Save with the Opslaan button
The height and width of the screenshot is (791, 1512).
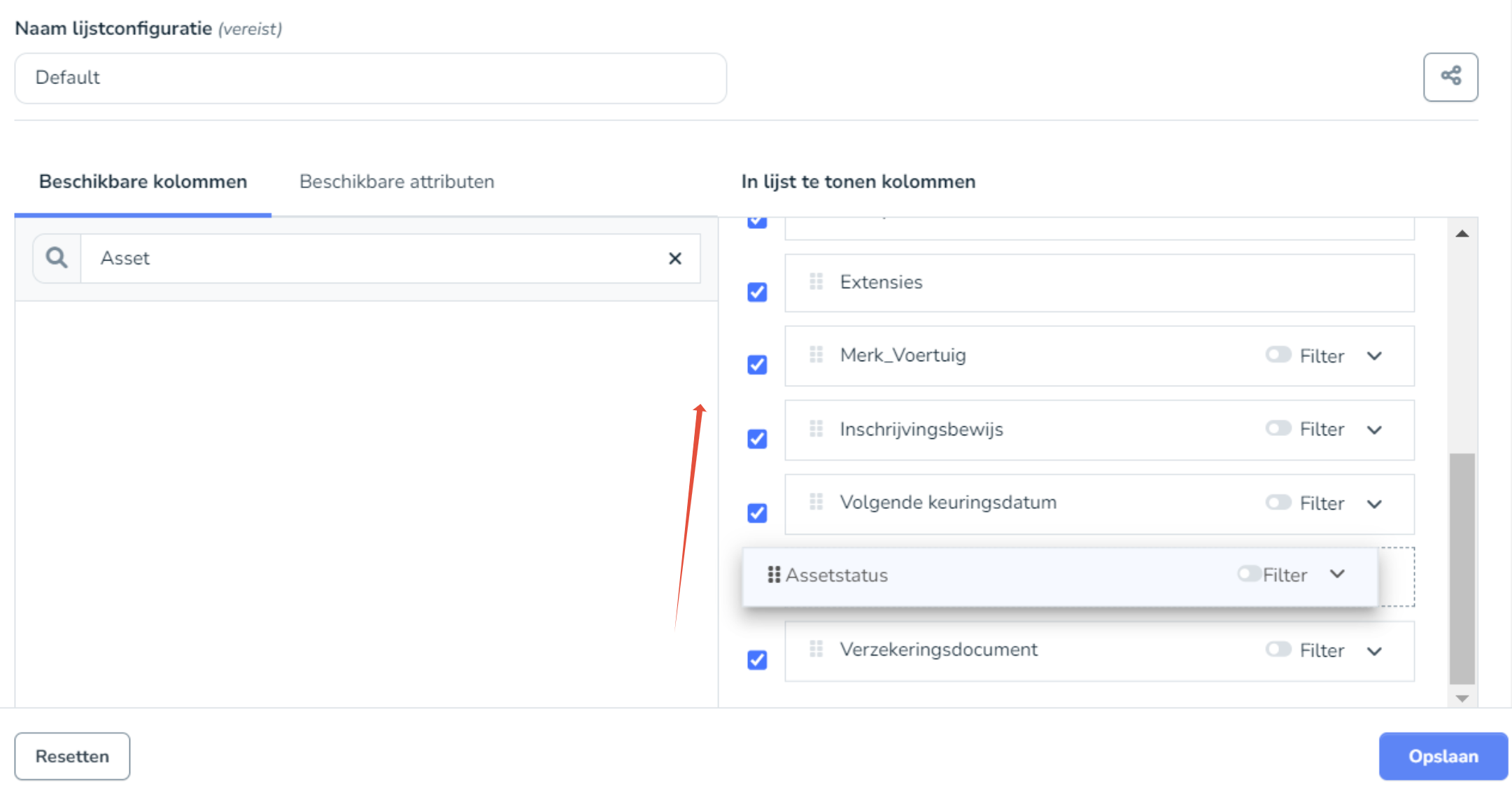click(x=1443, y=756)
